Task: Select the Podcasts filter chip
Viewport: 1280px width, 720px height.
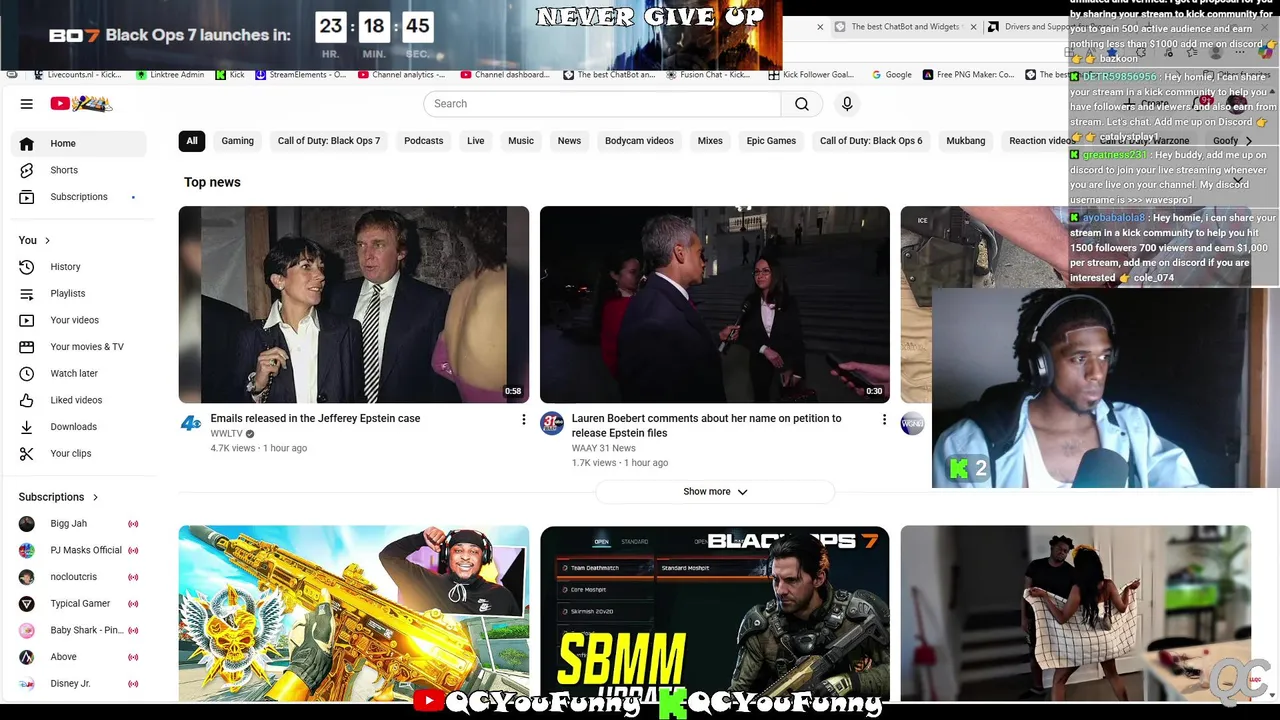Action: [x=424, y=141]
